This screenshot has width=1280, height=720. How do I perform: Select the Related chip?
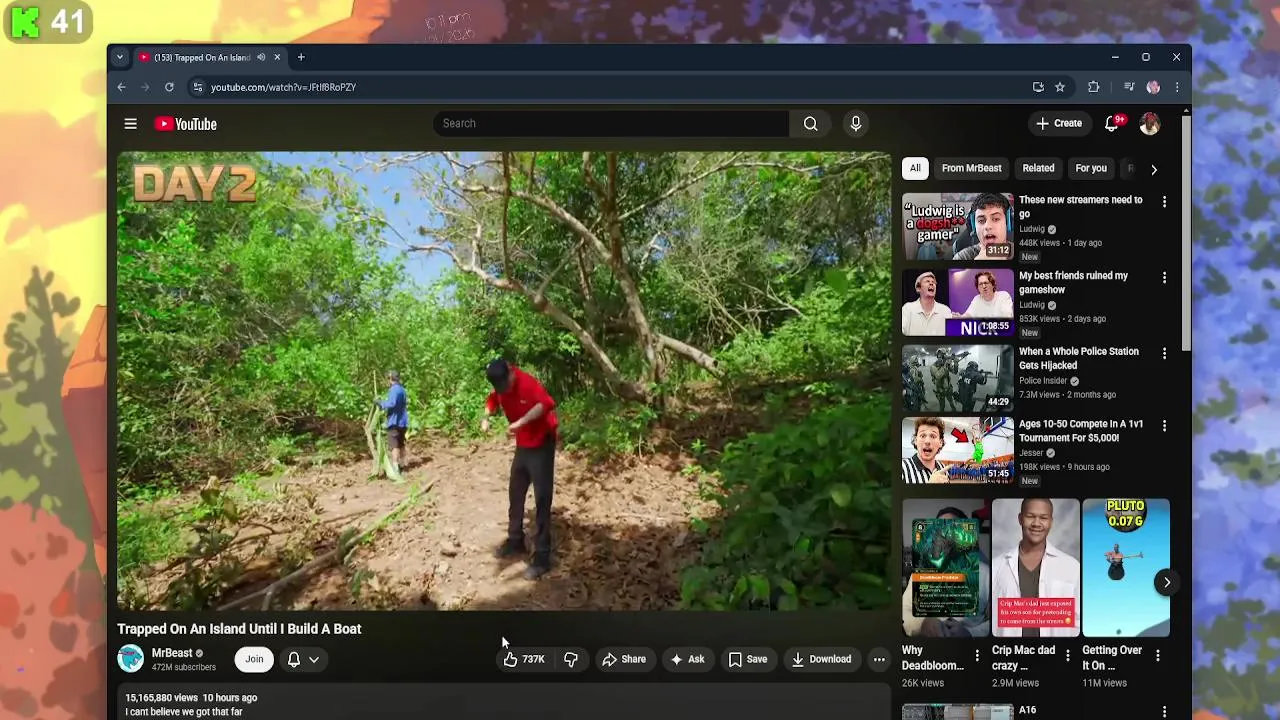coord(1038,168)
